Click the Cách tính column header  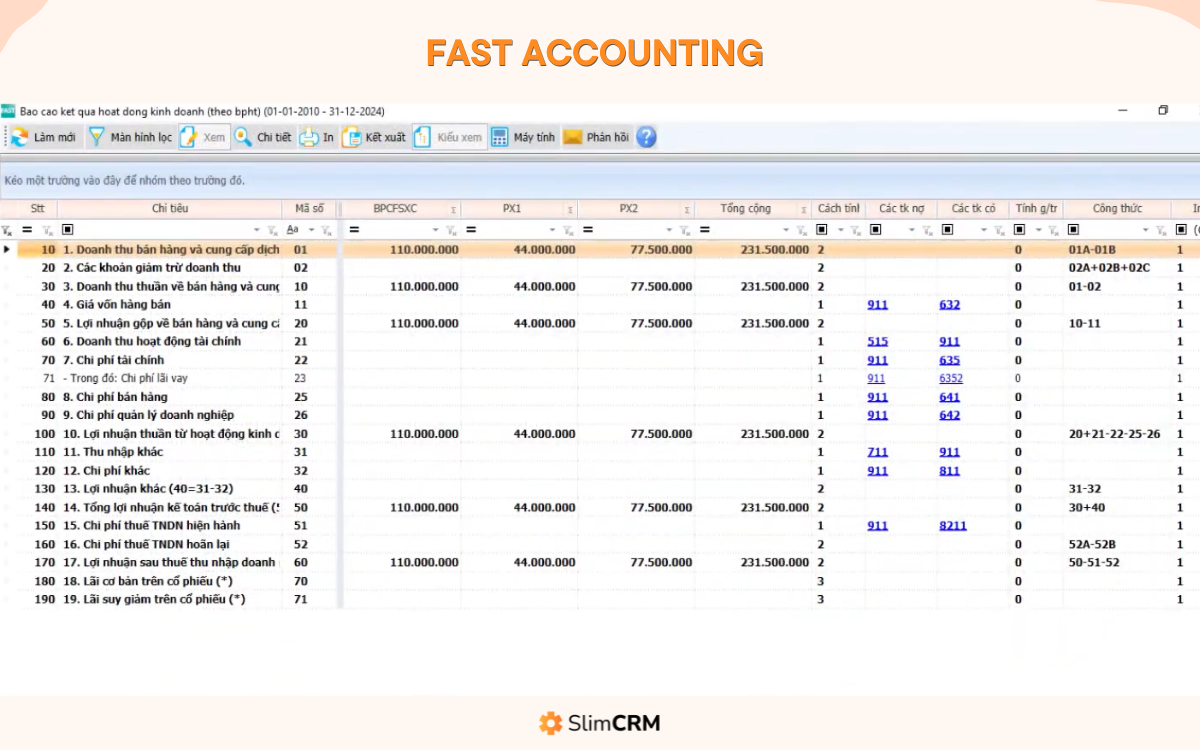point(838,209)
